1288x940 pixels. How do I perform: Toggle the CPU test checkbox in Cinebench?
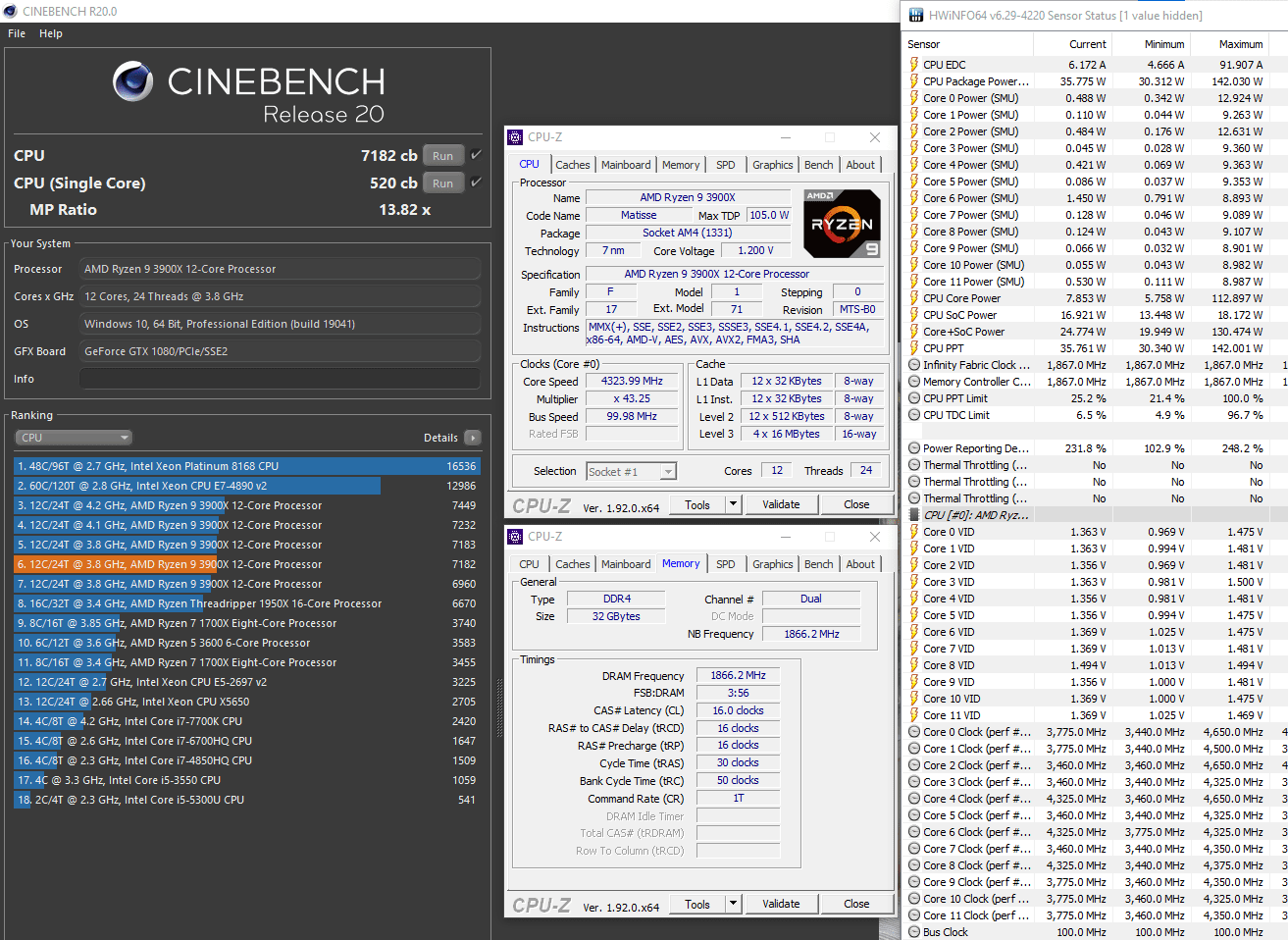[476, 155]
